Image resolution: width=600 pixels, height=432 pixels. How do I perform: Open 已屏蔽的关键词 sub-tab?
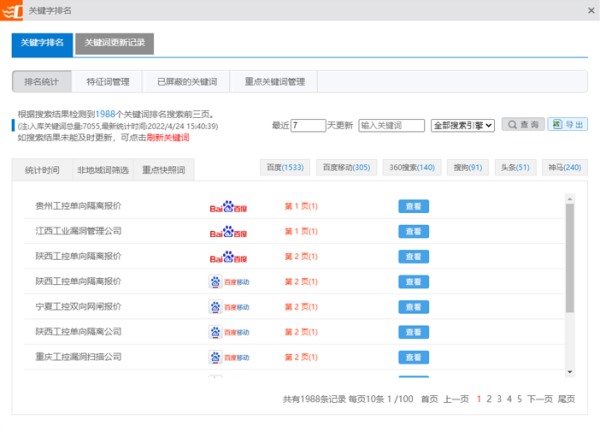(x=187, y=82)
